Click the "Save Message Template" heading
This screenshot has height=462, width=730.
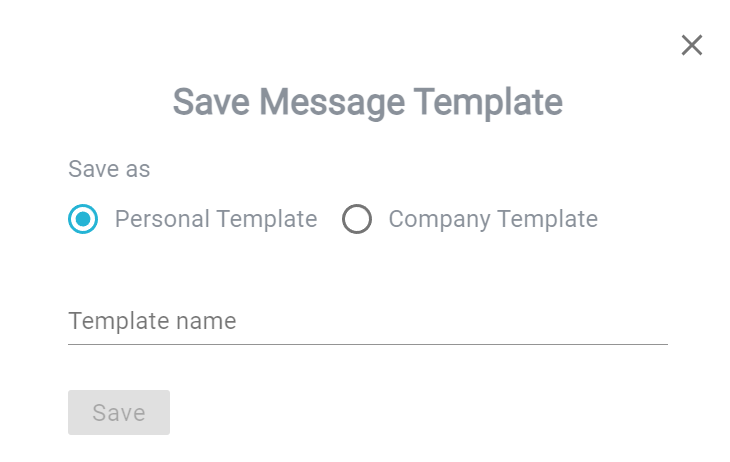tap(368, 102)
